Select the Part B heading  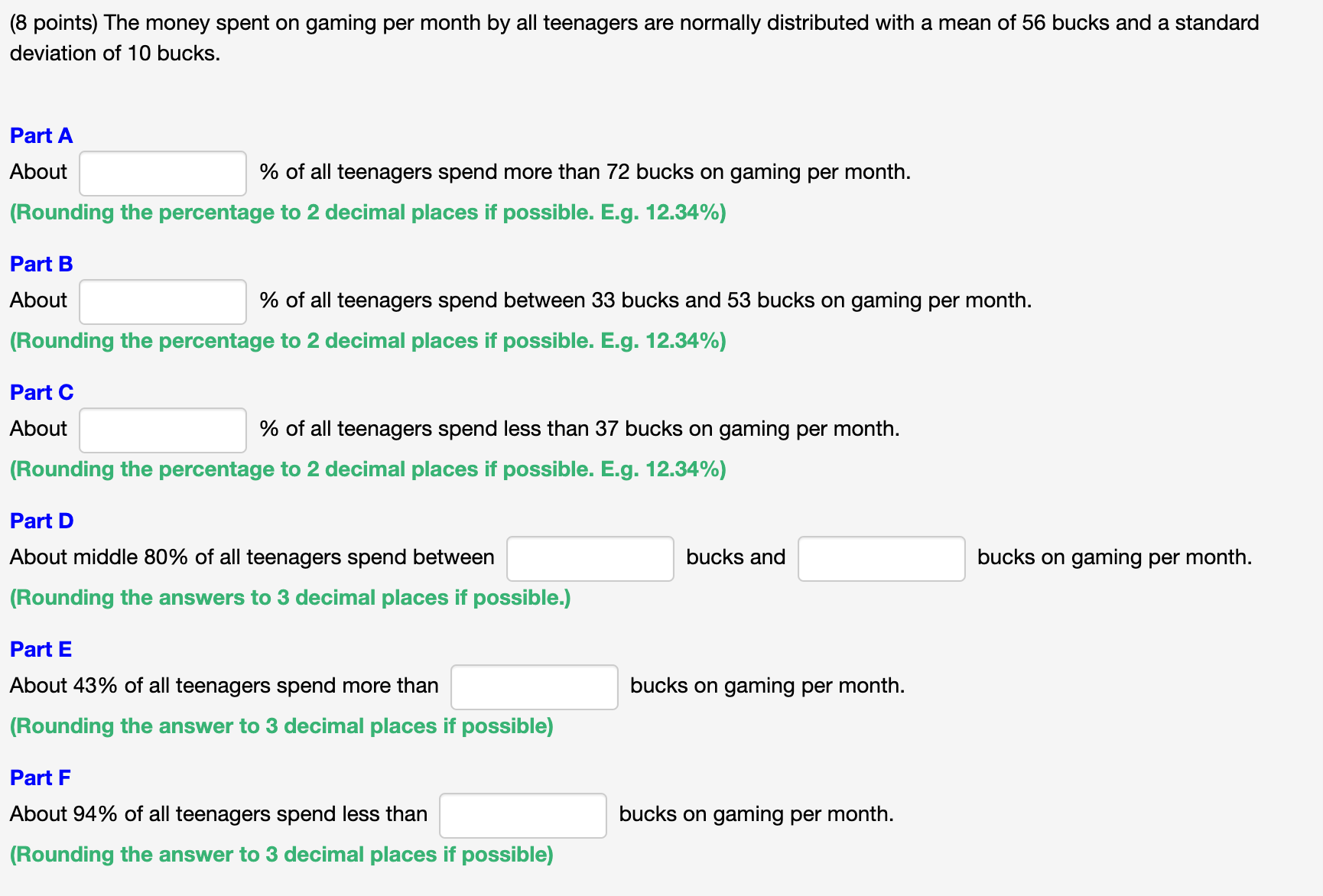pos(41,264)
